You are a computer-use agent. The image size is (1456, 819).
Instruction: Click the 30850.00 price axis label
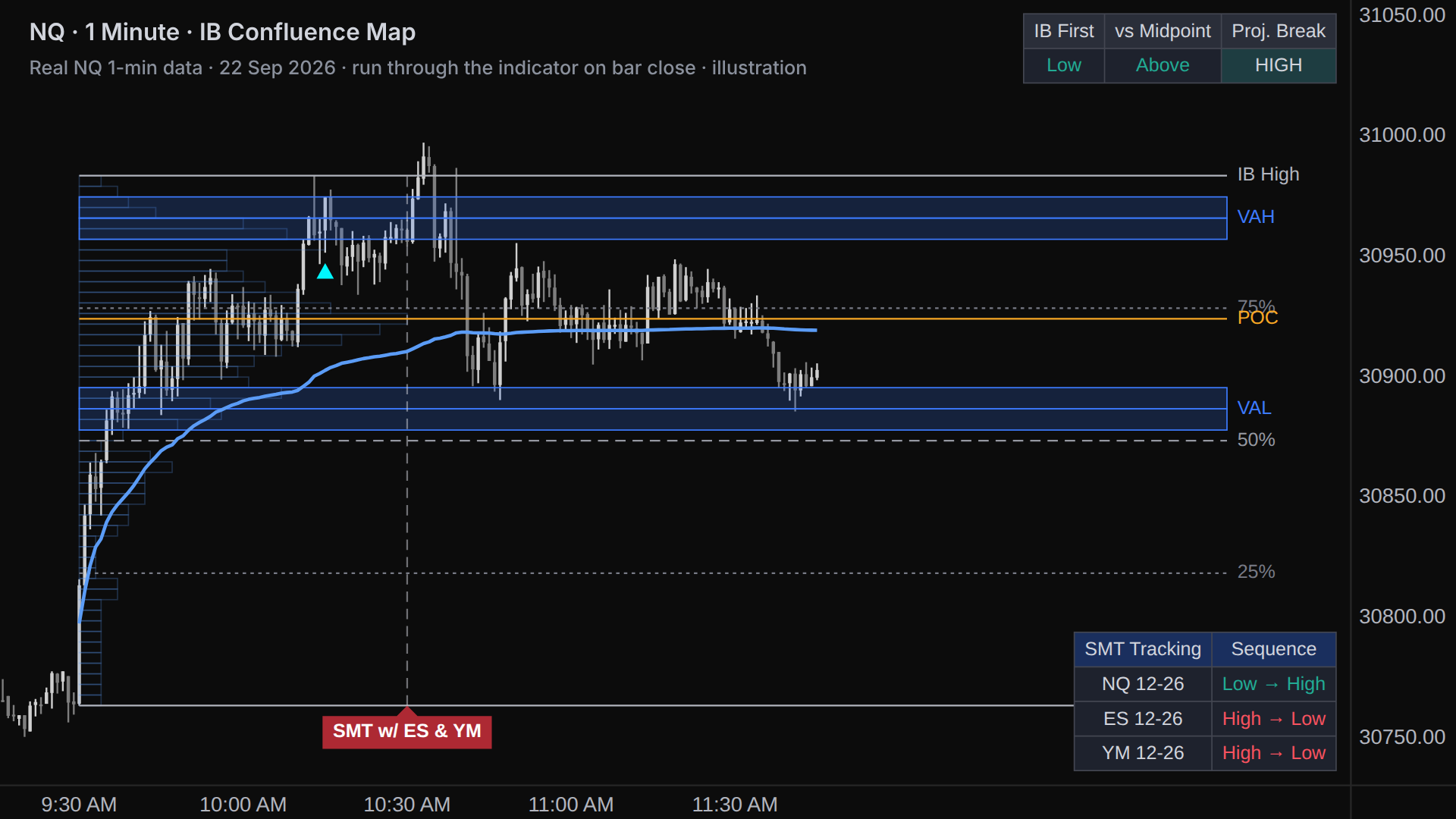coord(1402,496)
